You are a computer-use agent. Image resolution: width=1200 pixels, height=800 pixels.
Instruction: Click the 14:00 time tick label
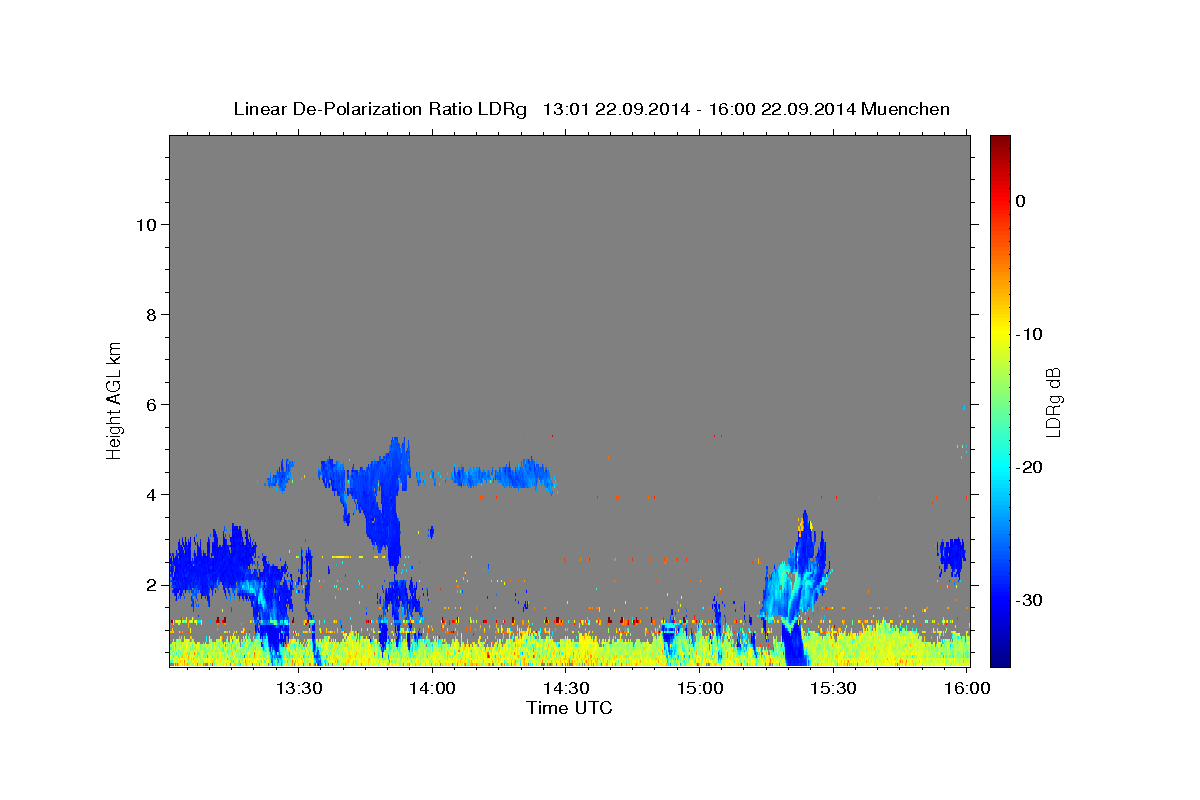click(432, 688)
